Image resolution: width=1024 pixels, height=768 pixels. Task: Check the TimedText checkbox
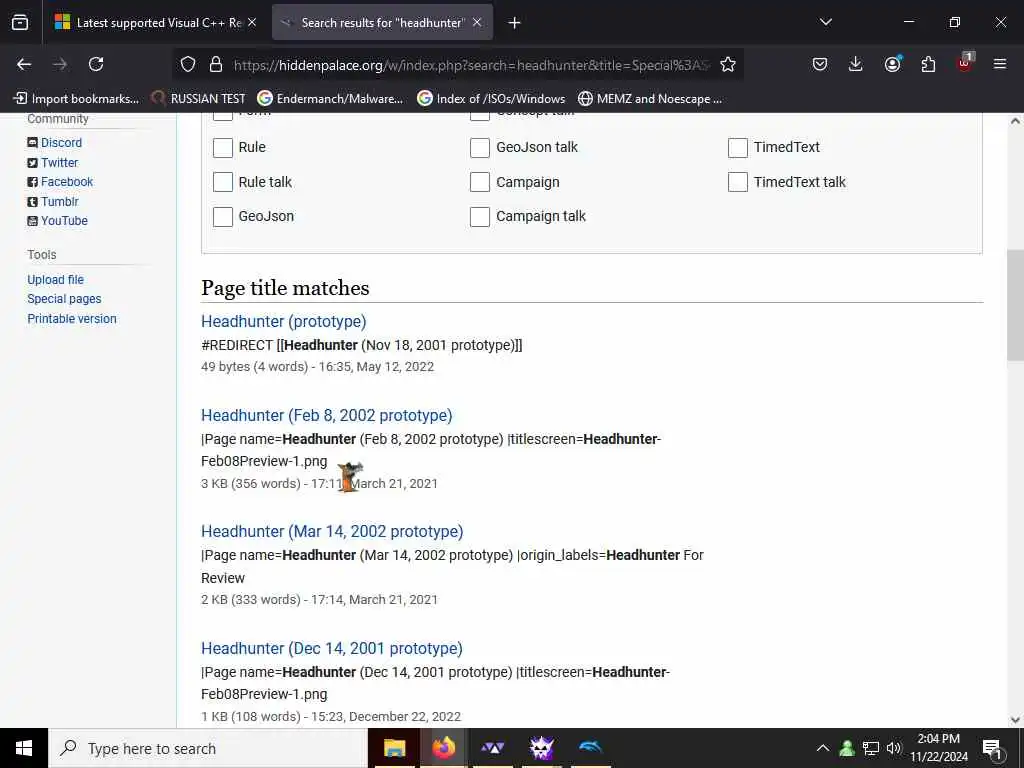point(738,148)
